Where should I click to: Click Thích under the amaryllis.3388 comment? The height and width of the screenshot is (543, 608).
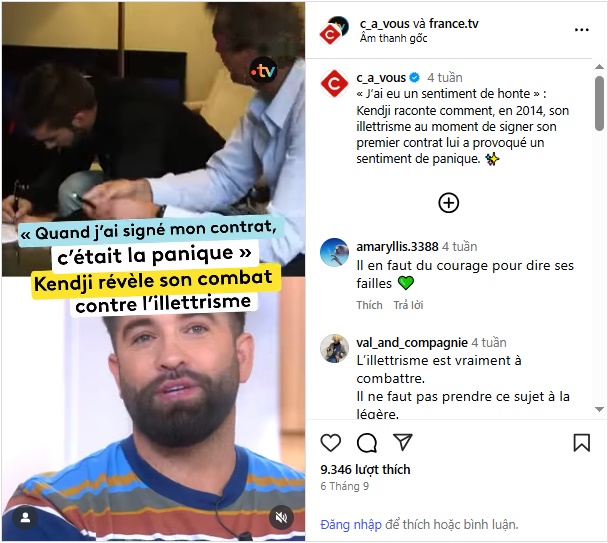(369, 305)
